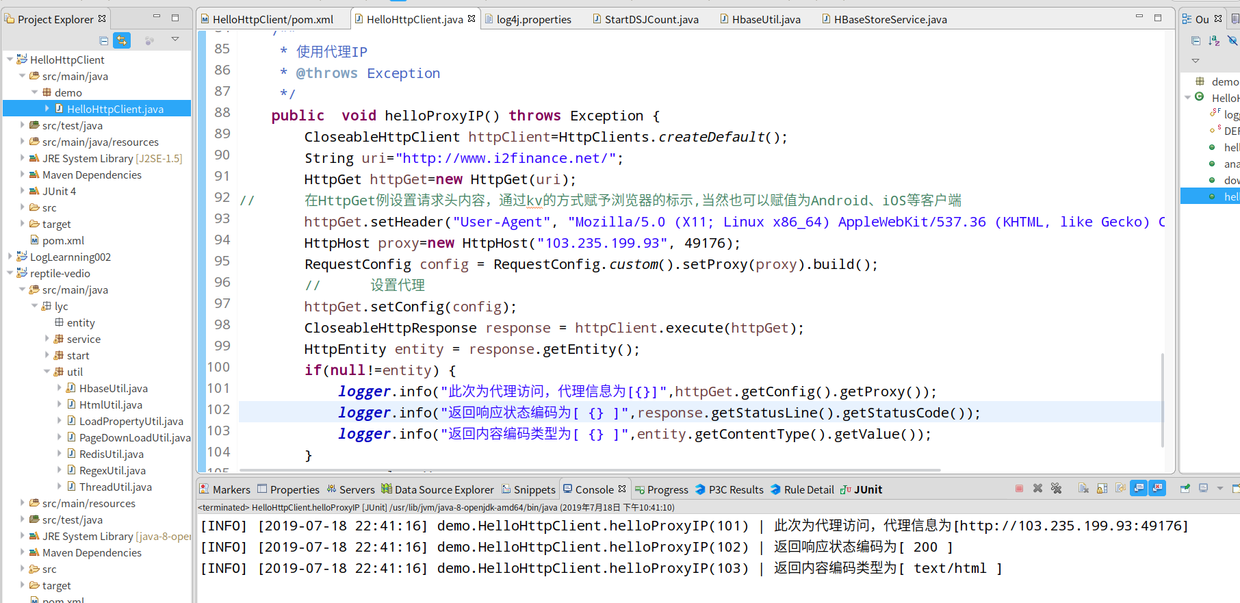Expand the service package
The width and height of the screenshot is (1240, 603).
point(46,339)
